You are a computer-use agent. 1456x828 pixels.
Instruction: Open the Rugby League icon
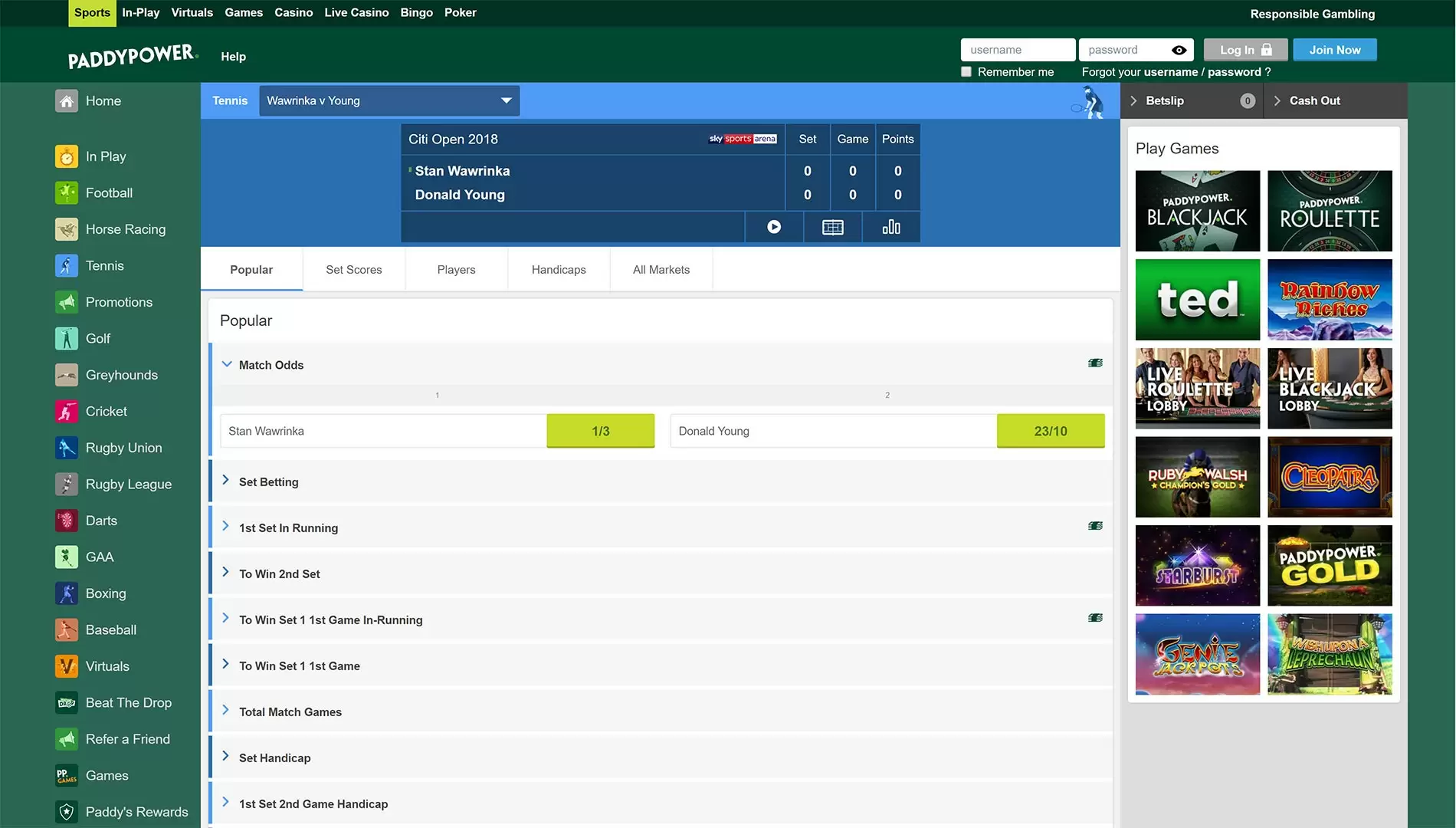tap(67, 485)
